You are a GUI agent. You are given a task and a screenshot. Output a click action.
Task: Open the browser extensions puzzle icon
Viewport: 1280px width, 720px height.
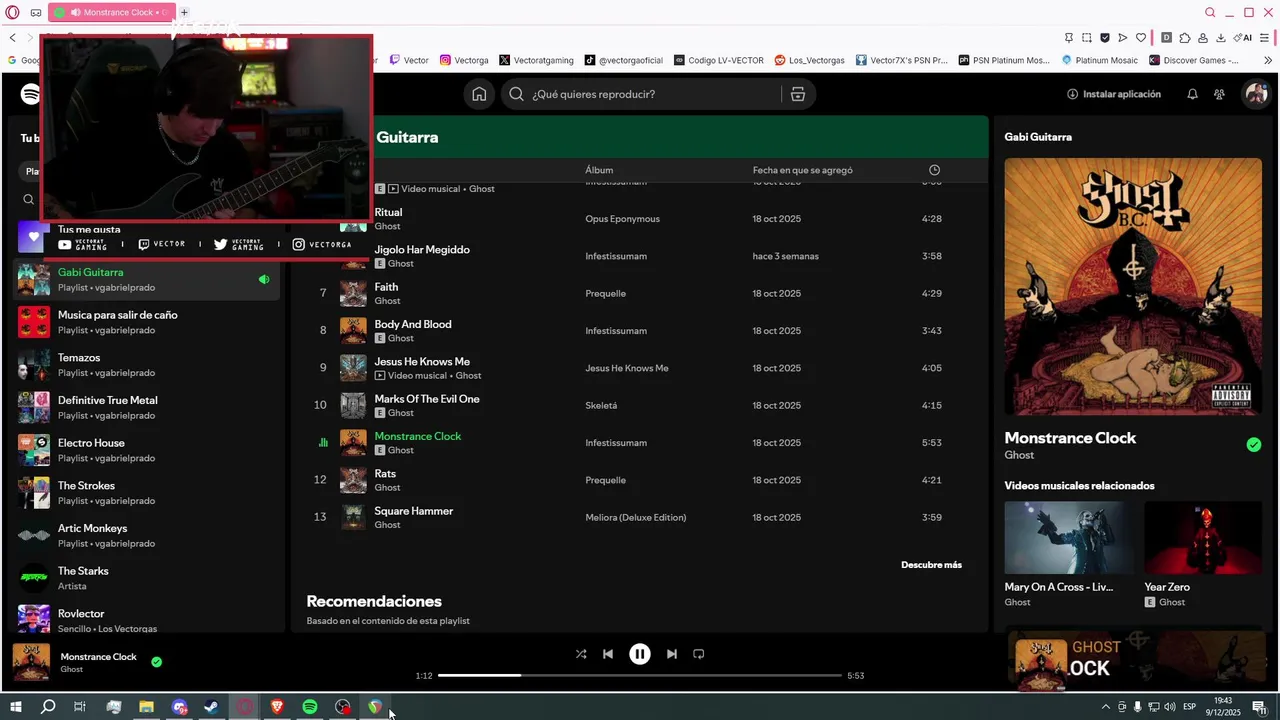tap(1185, 38)
